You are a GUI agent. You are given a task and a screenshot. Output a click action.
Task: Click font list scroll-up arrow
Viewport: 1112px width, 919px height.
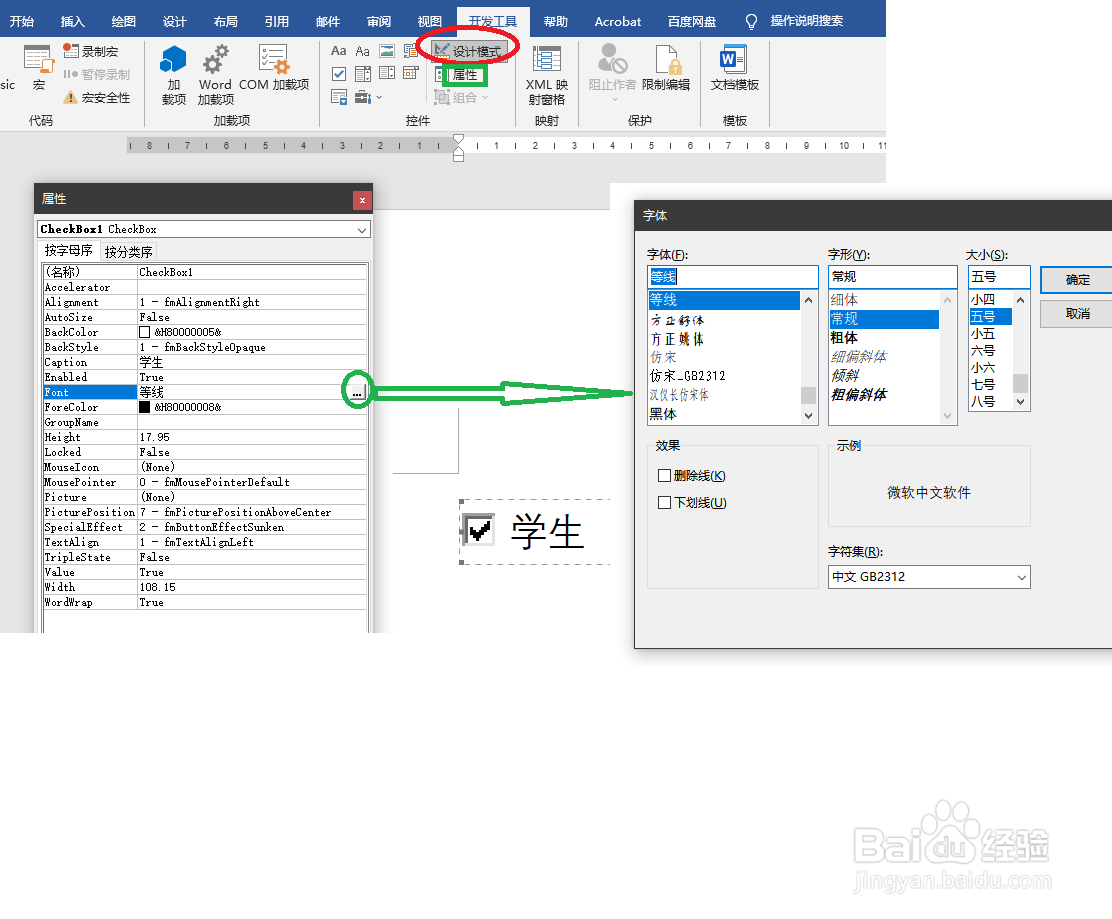[808, 301]
